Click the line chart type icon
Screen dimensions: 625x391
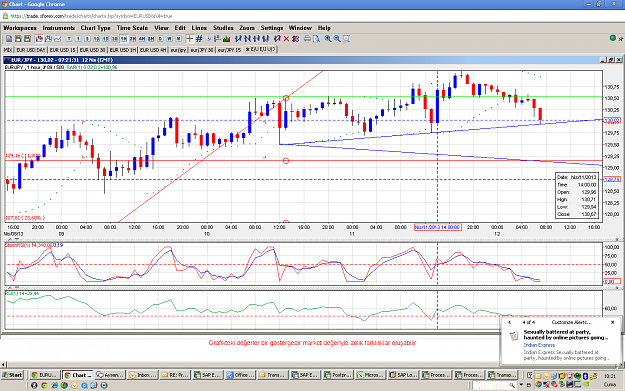point(58,39)
